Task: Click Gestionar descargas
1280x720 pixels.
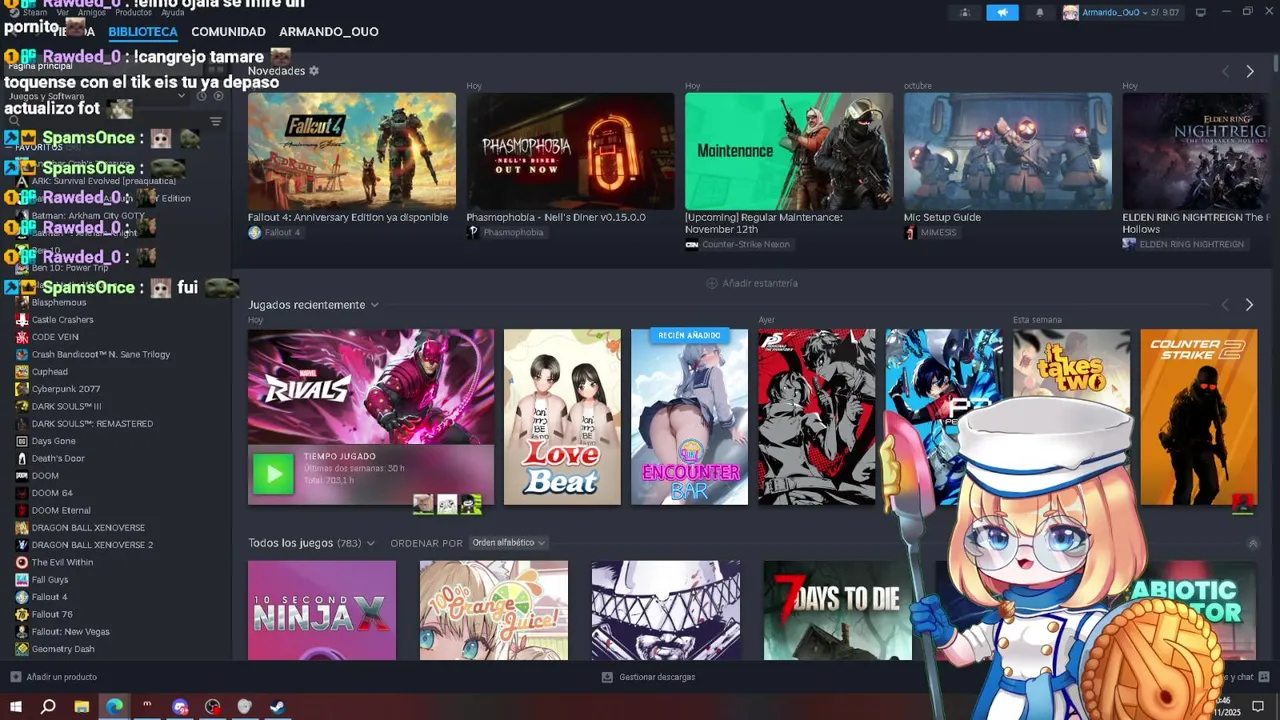Action: [657, 677]
